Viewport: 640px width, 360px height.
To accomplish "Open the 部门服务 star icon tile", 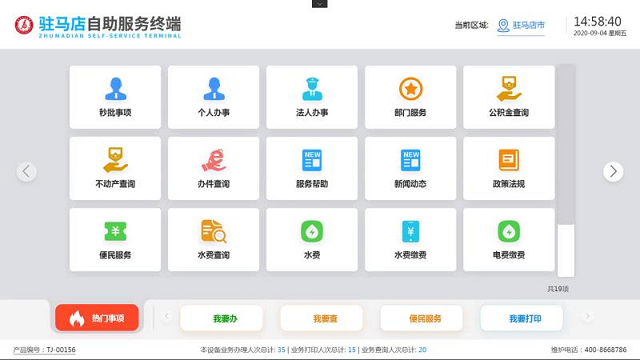I will [x=411, y=97].
